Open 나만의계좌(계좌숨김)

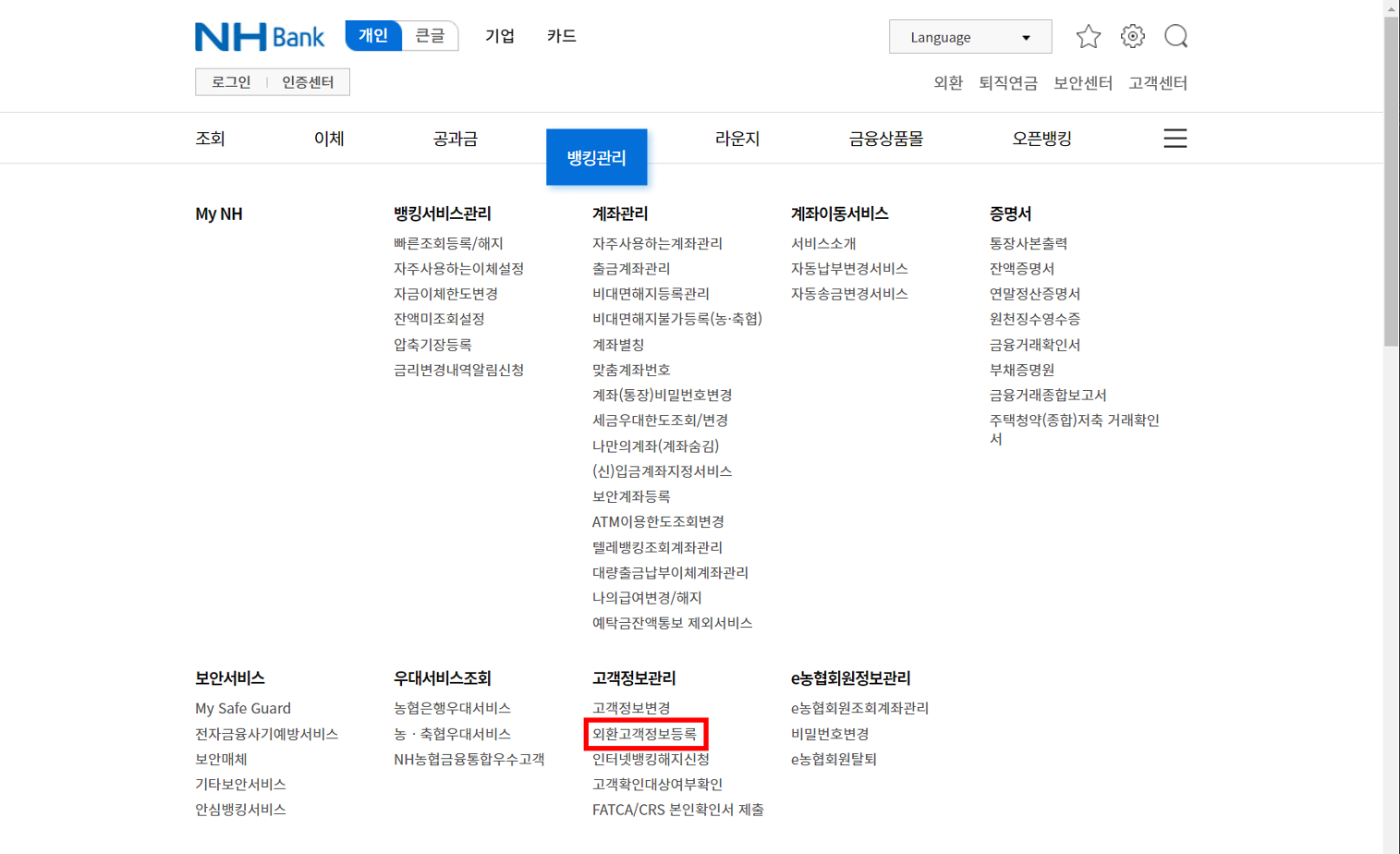(655, 445)
